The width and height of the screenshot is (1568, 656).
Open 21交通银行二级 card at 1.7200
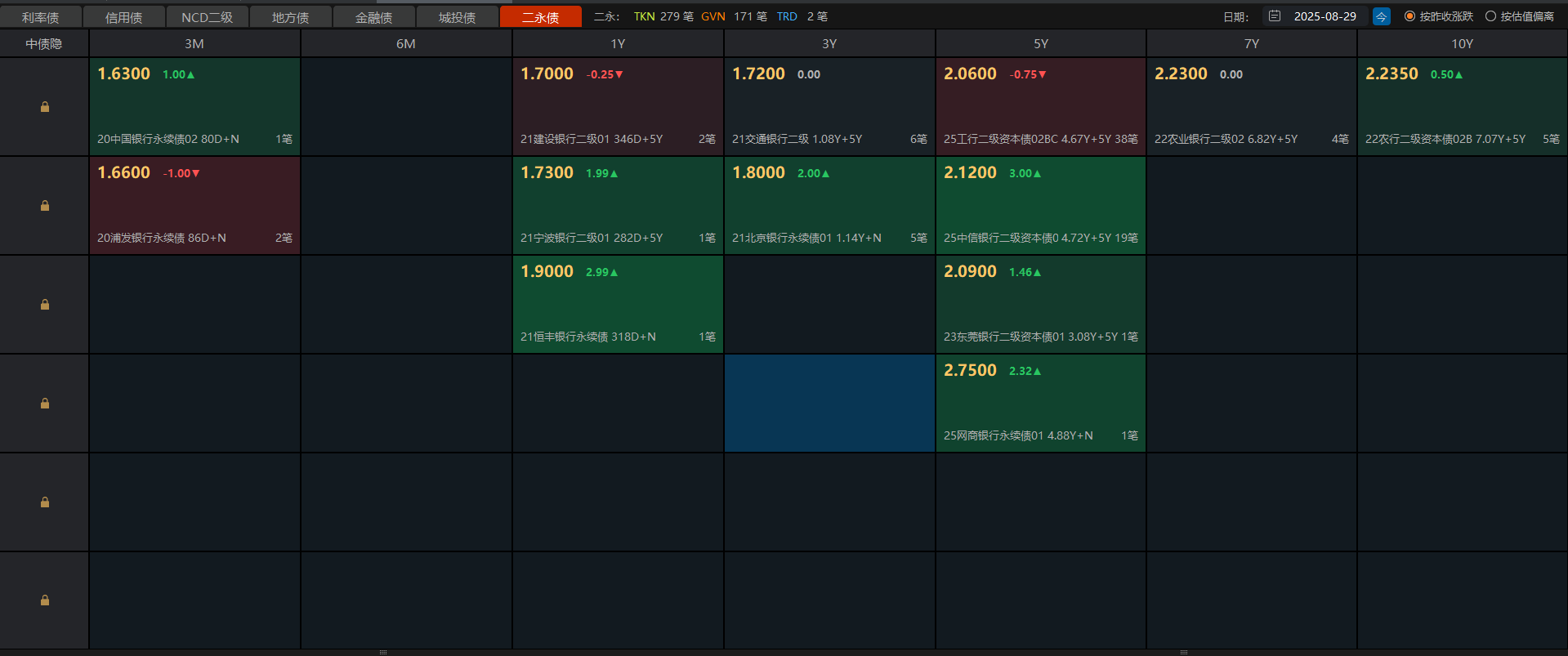click(829, 107)
